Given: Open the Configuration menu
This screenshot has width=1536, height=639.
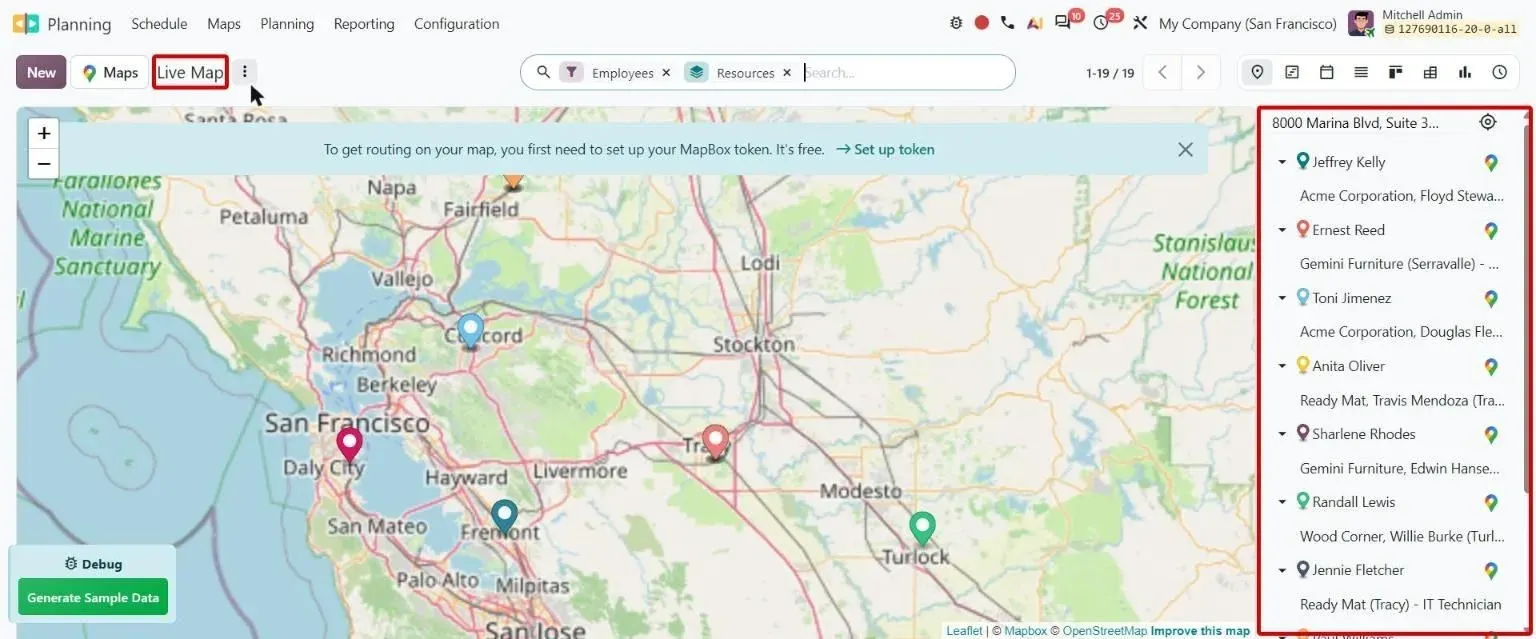Looking at the screenshot, I should pyautogui.click(x=457, y=23).
